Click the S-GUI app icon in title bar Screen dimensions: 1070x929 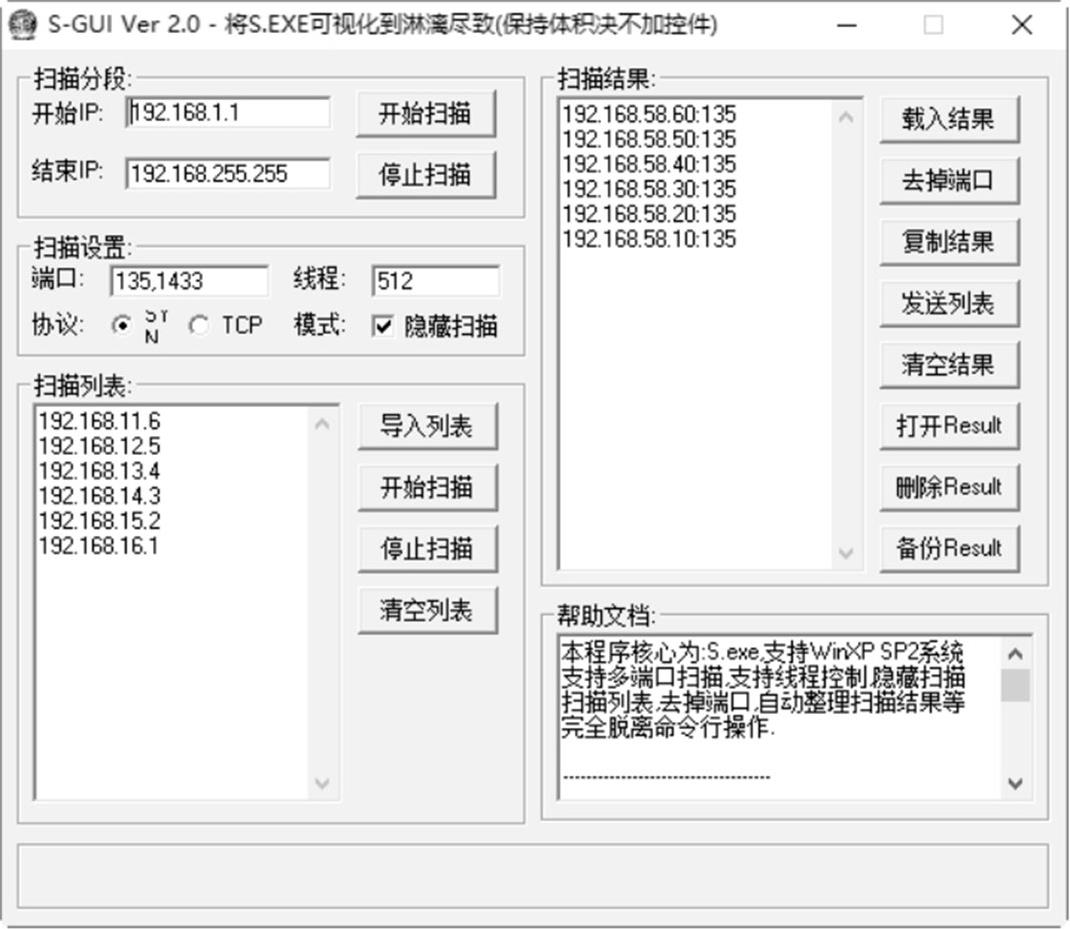pos(23,25)
